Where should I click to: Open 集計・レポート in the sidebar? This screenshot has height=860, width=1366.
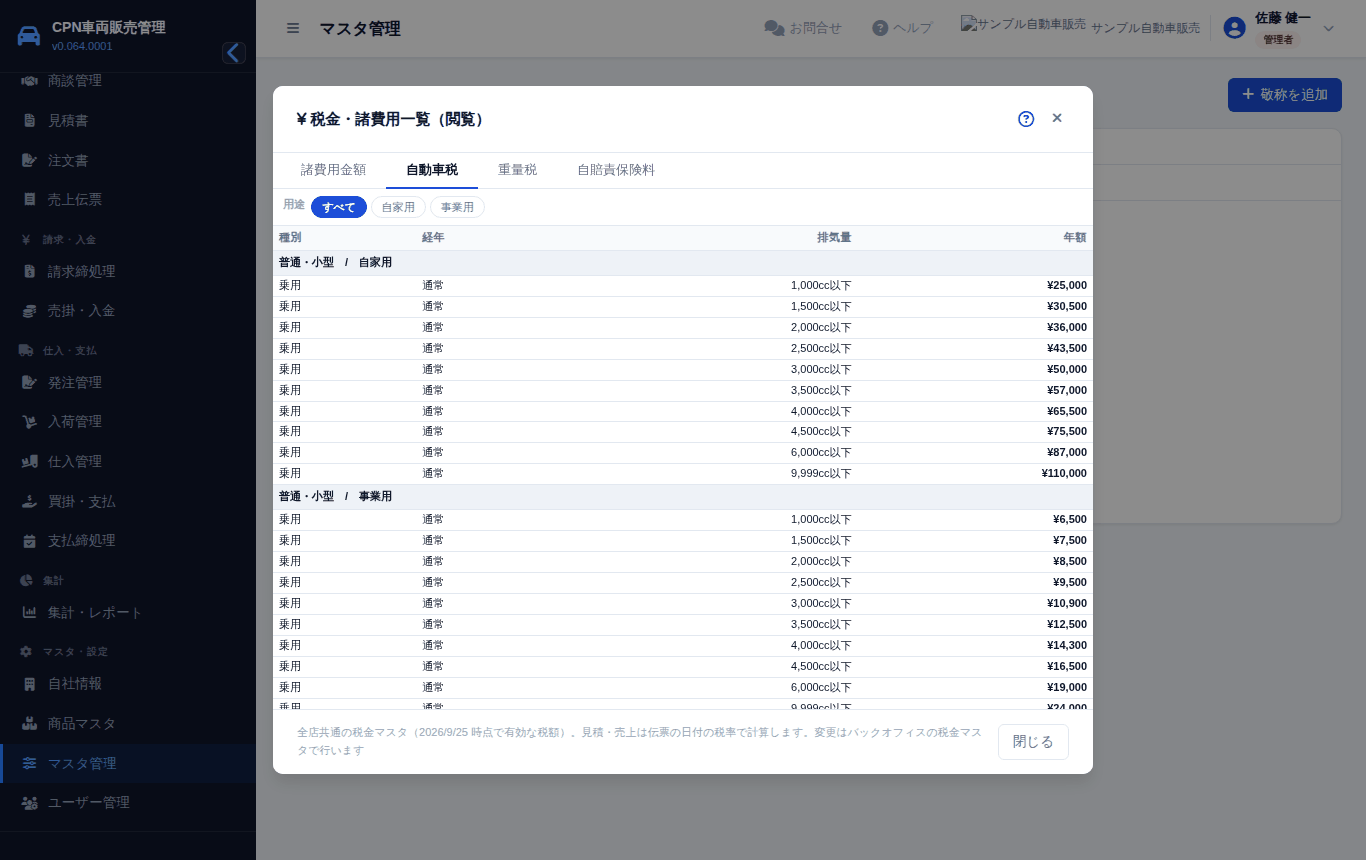tap(128, 612)
